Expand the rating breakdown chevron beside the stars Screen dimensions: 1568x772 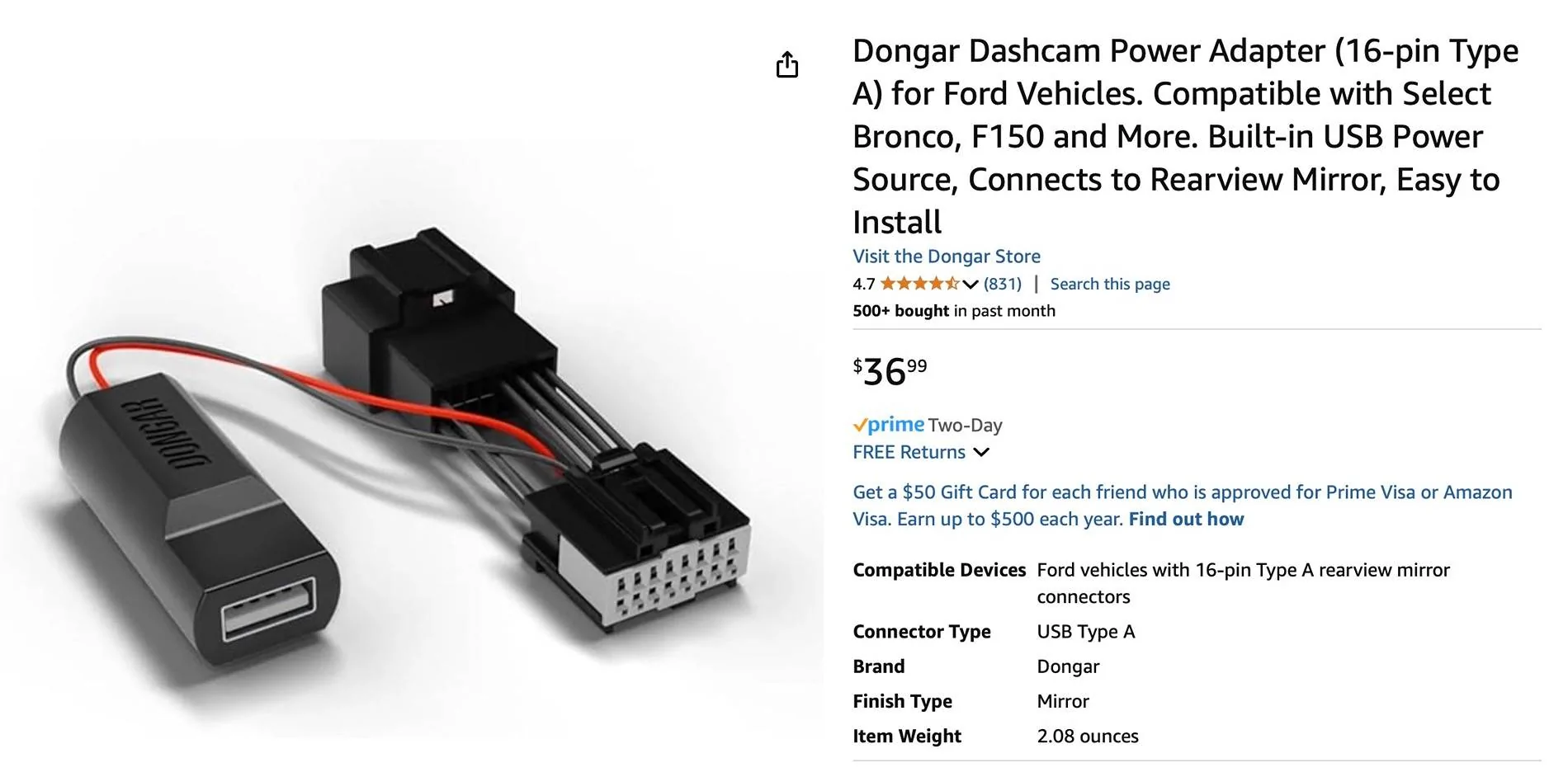[971, 285]
